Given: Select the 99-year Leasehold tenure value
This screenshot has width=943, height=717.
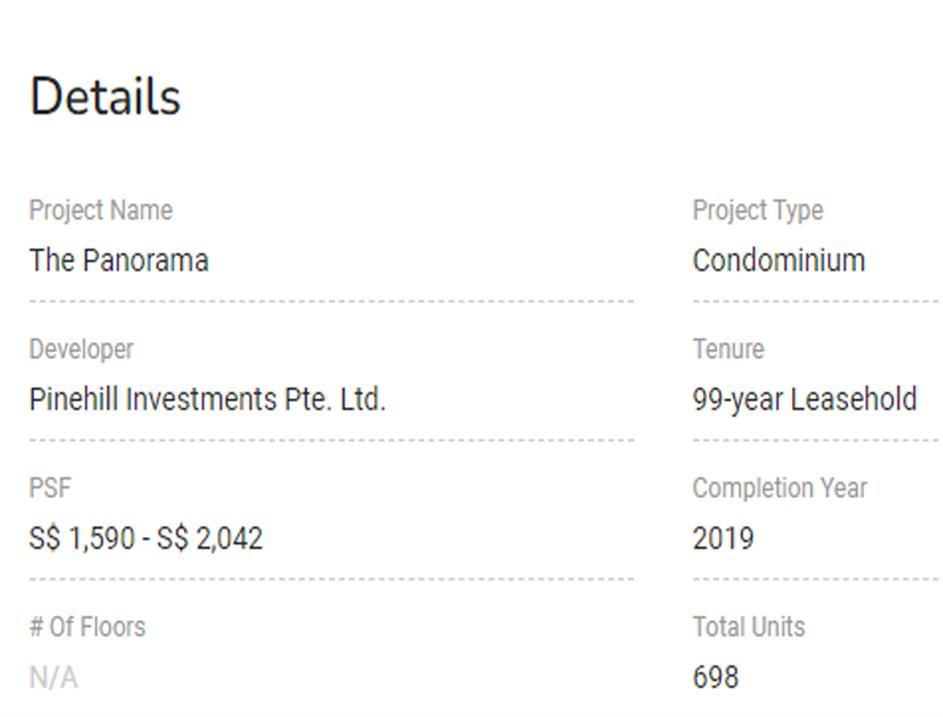Looking at the screenshot, I should pos(804,400).
